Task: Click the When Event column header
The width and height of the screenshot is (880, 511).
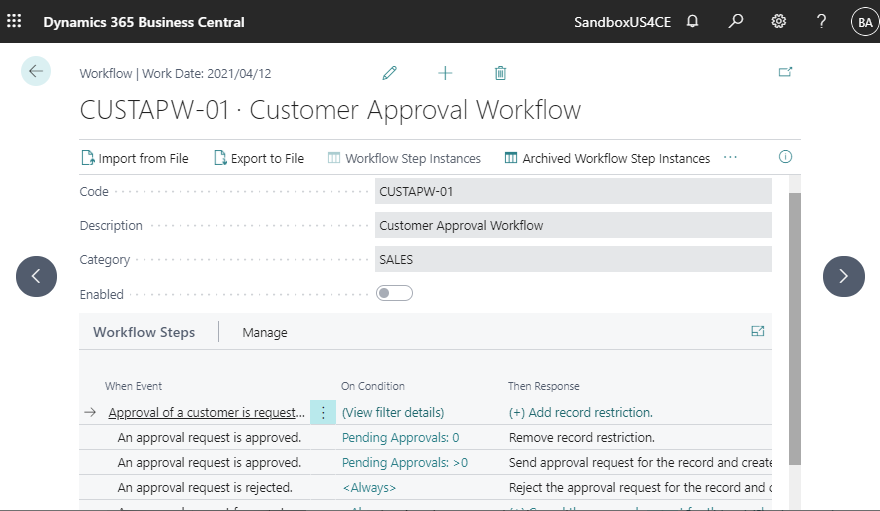Action: [x=133, y=386]
